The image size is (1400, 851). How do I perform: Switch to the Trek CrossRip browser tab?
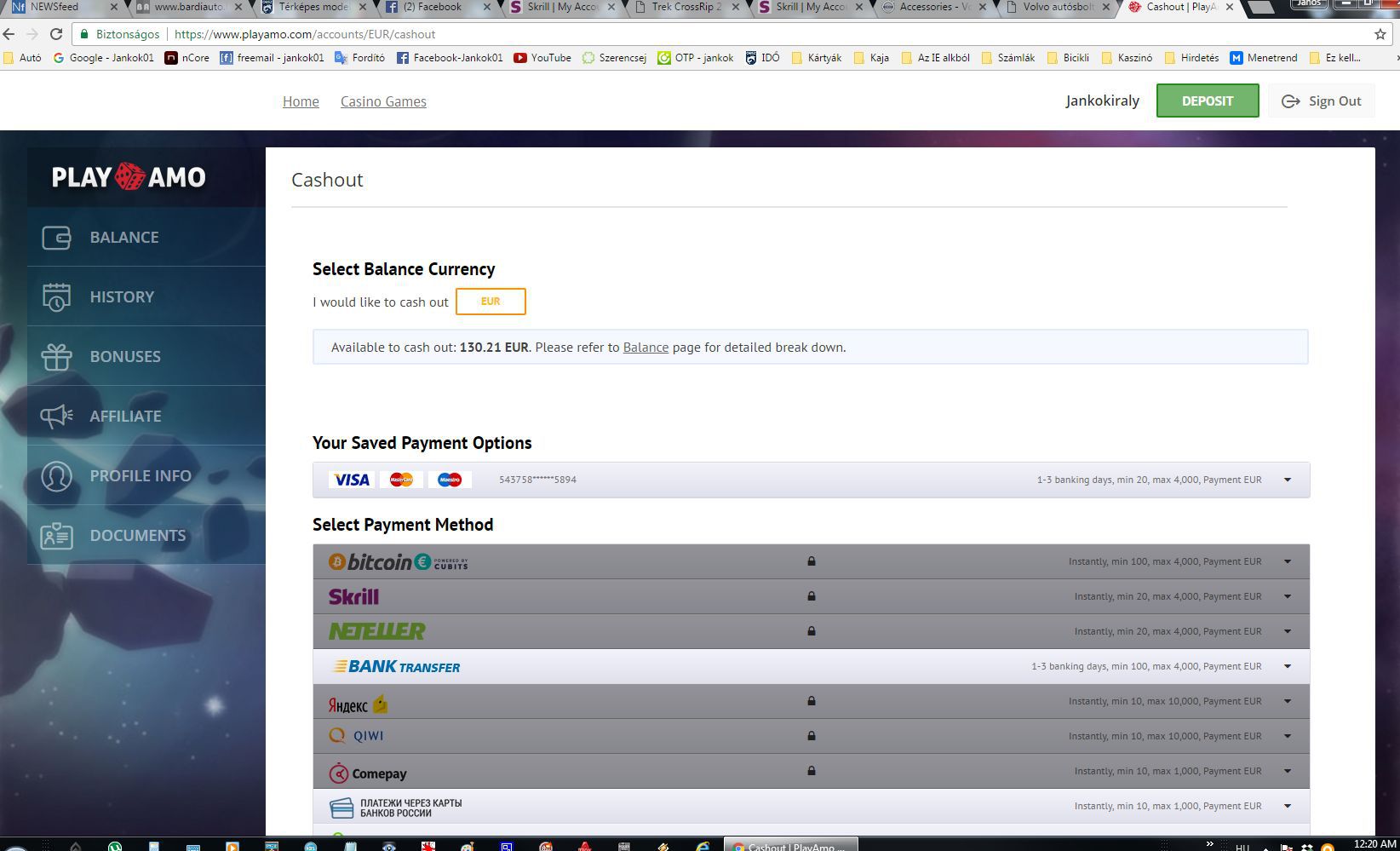[686, 8]
